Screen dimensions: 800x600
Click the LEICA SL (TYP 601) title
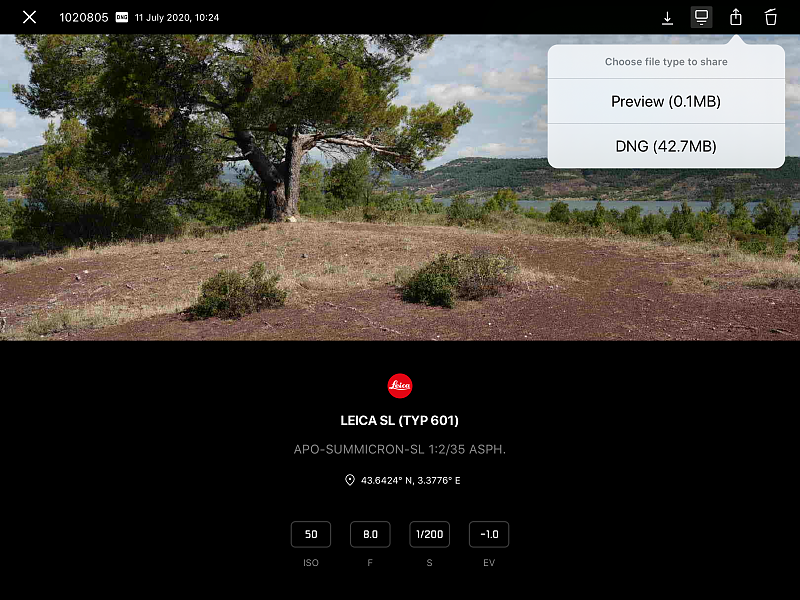click(400, 421)
